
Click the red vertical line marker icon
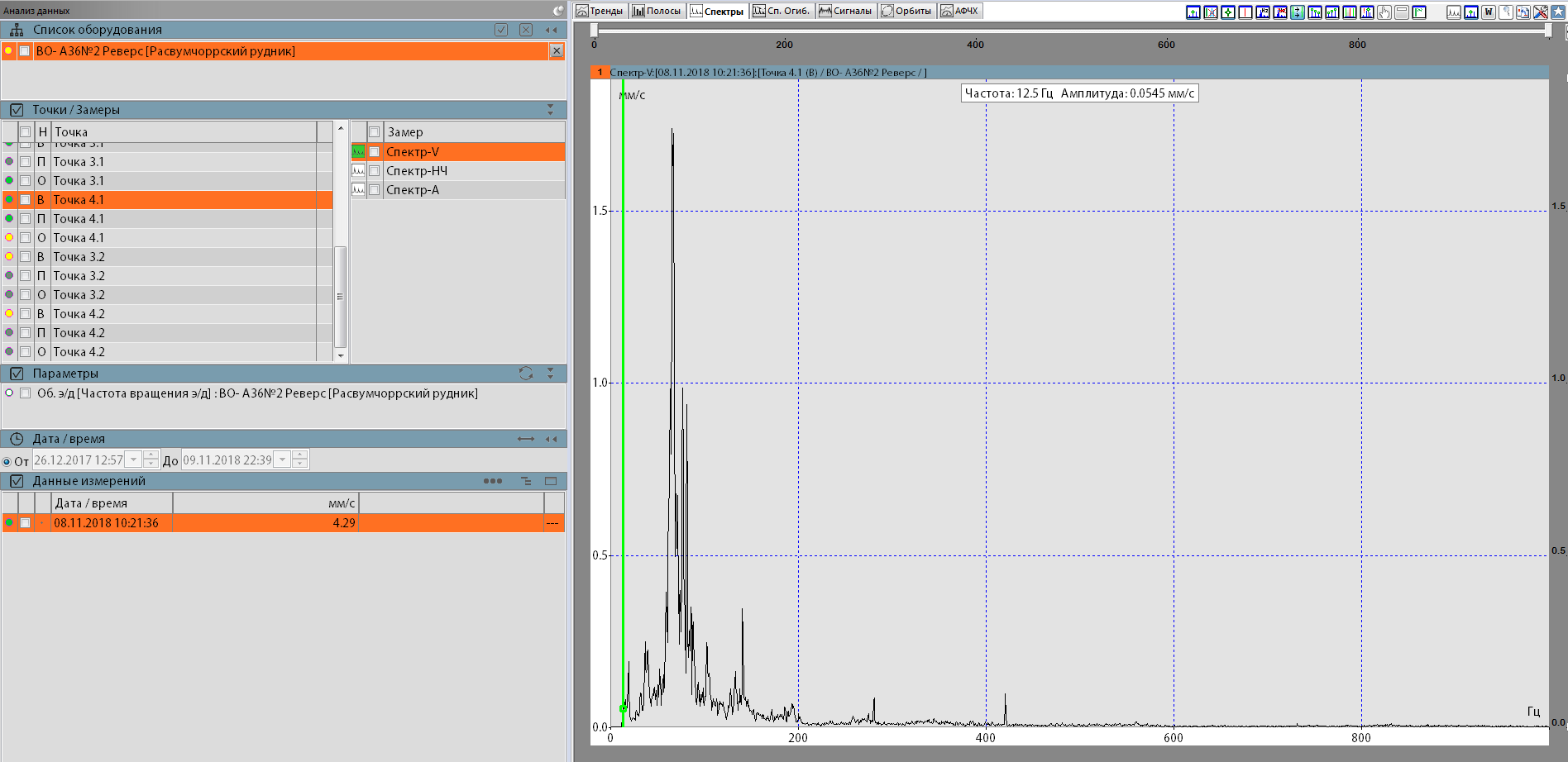click(x=1245, y=12)
